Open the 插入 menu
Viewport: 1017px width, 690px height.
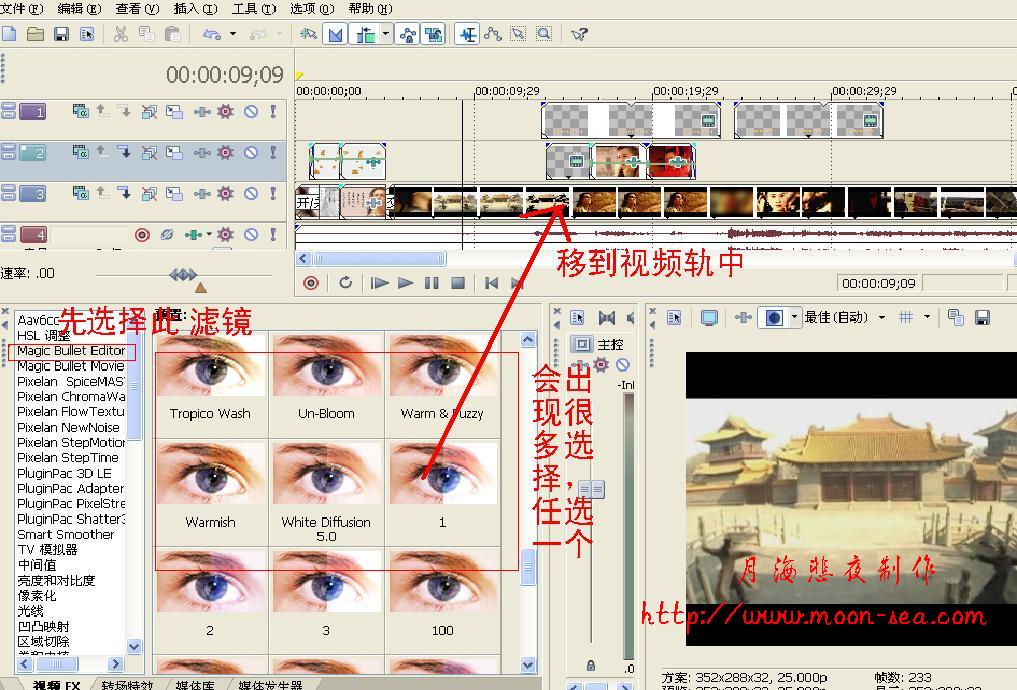click(x=195, y=8)
